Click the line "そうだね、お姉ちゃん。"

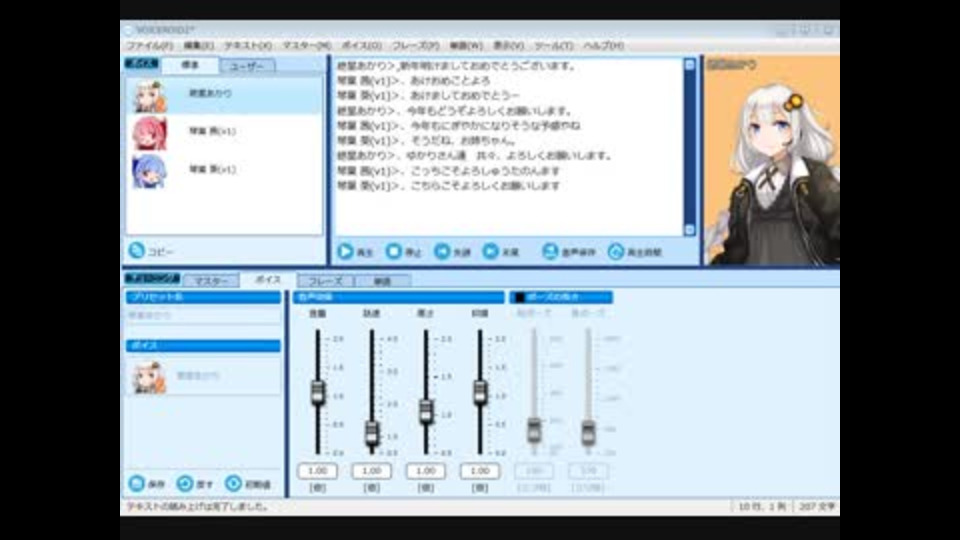click(x=463, y=140)
